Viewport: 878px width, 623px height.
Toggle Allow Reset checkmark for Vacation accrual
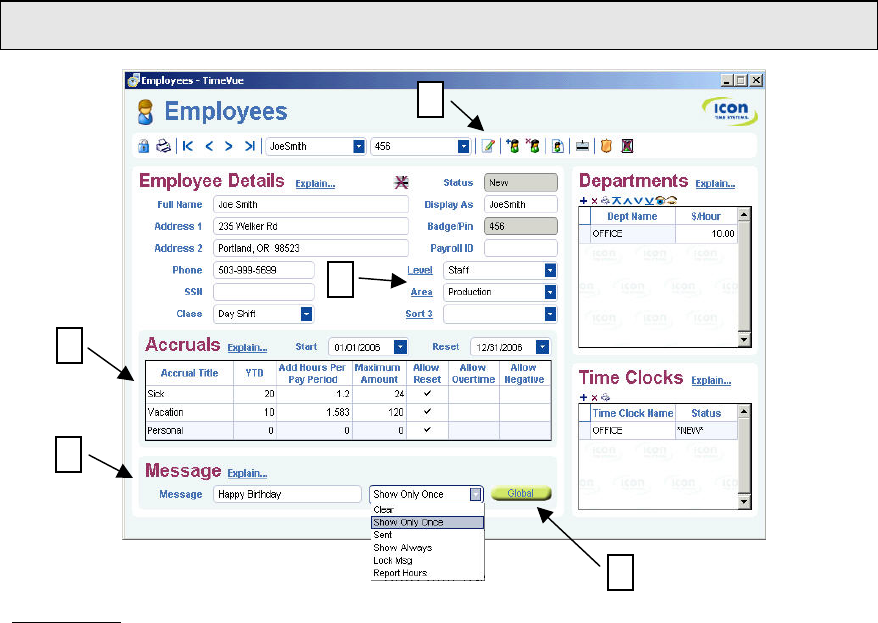[427, 411]
